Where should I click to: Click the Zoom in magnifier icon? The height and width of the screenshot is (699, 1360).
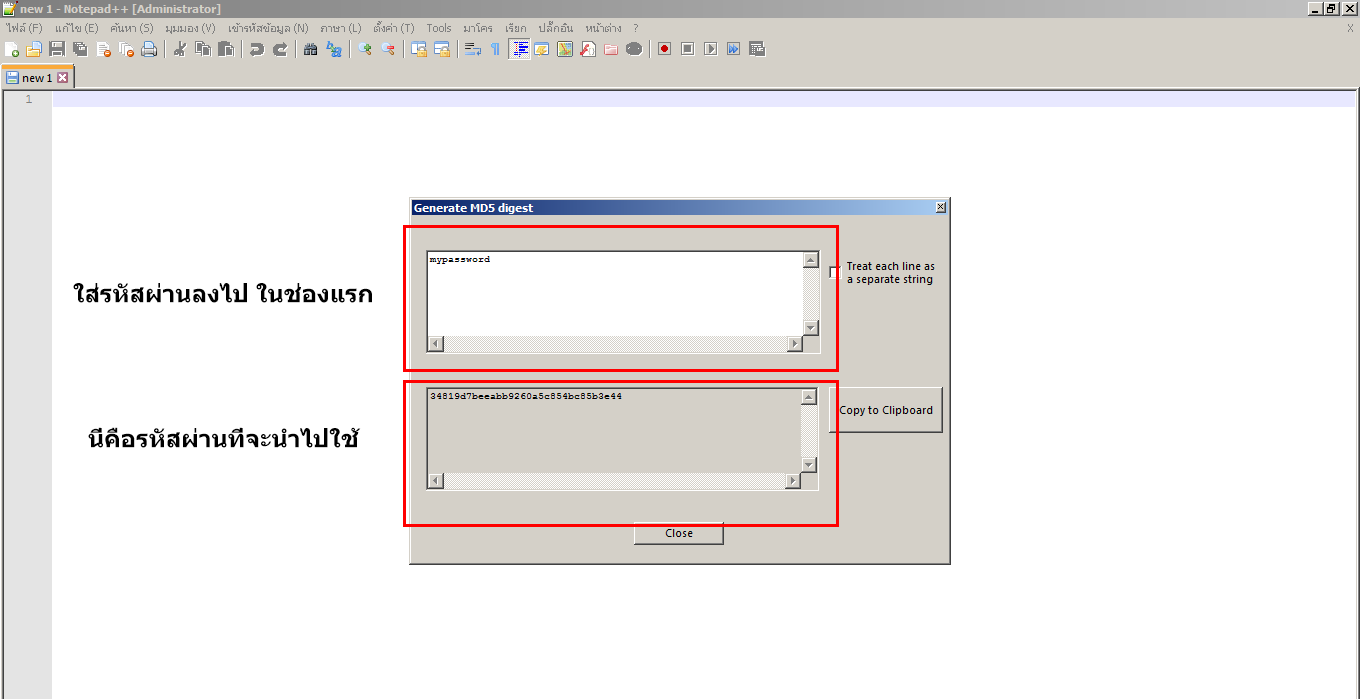[365, 49]
